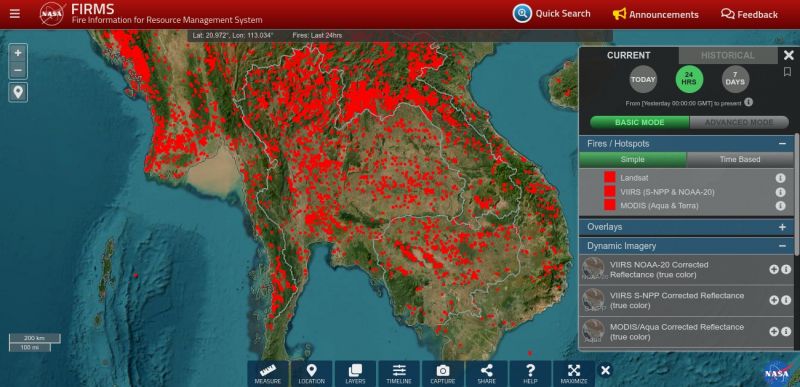This screenshot has height=387, width=800.
Task: Open the Location tool
Action: (x=311, y=373)
